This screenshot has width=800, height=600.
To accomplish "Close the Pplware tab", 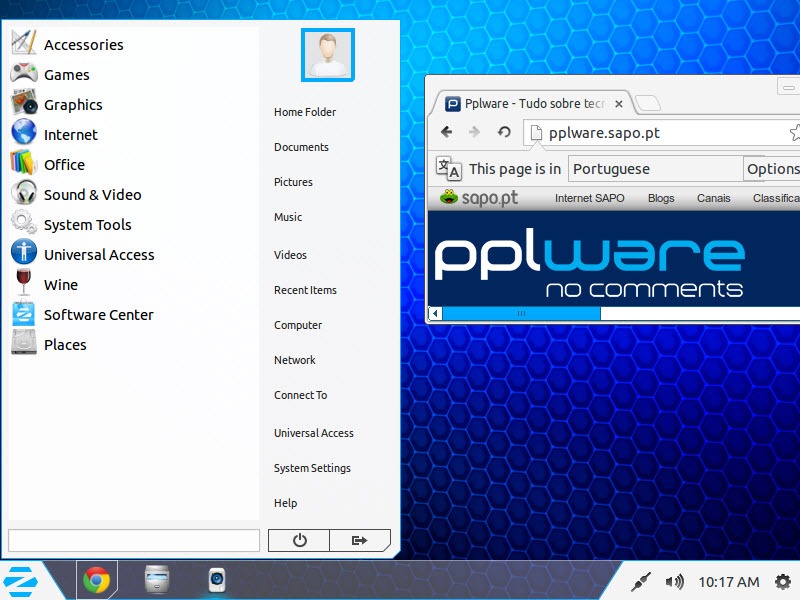I will pos(619,104).
